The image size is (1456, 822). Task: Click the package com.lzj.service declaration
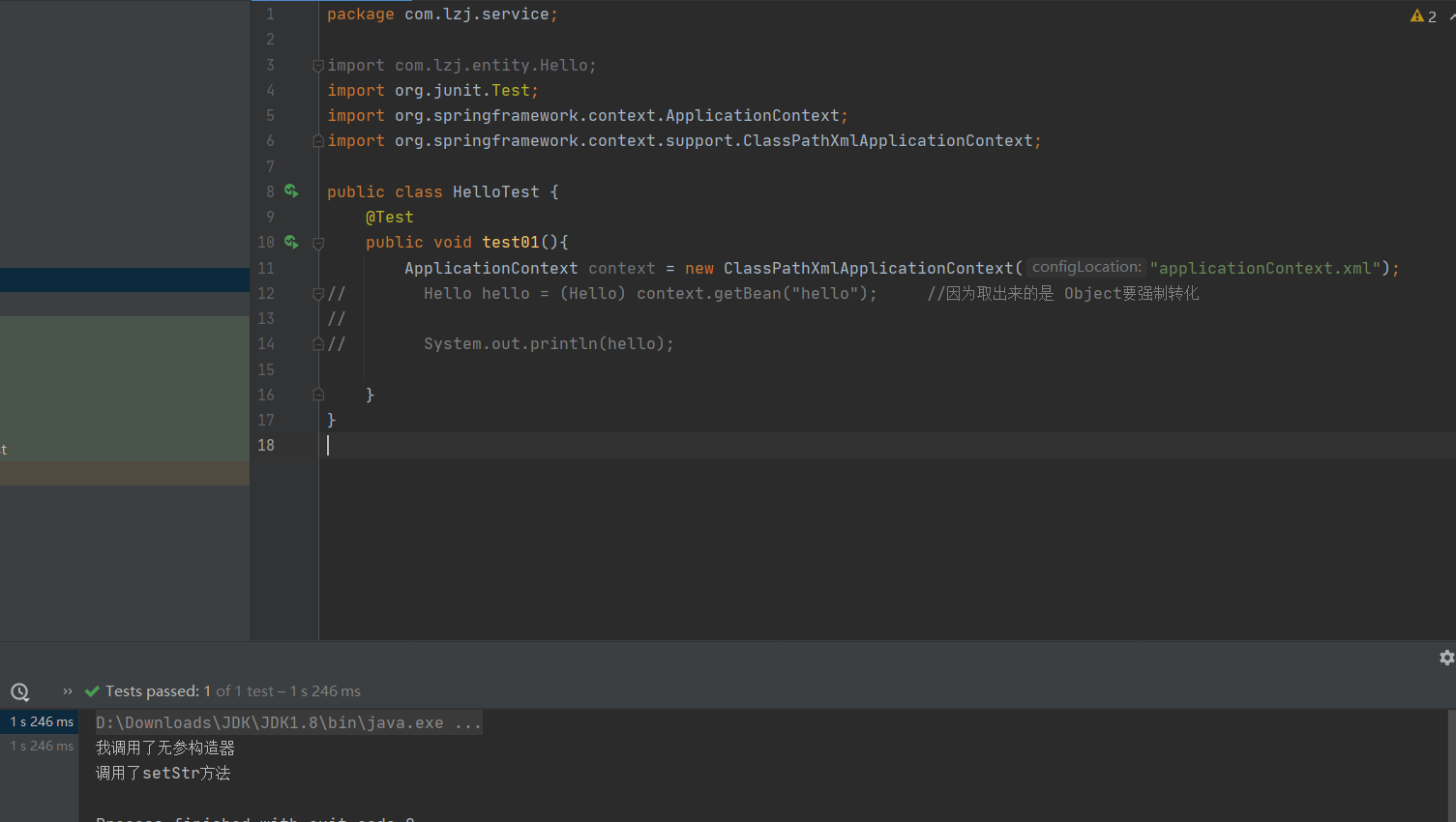tap(442, 15)
